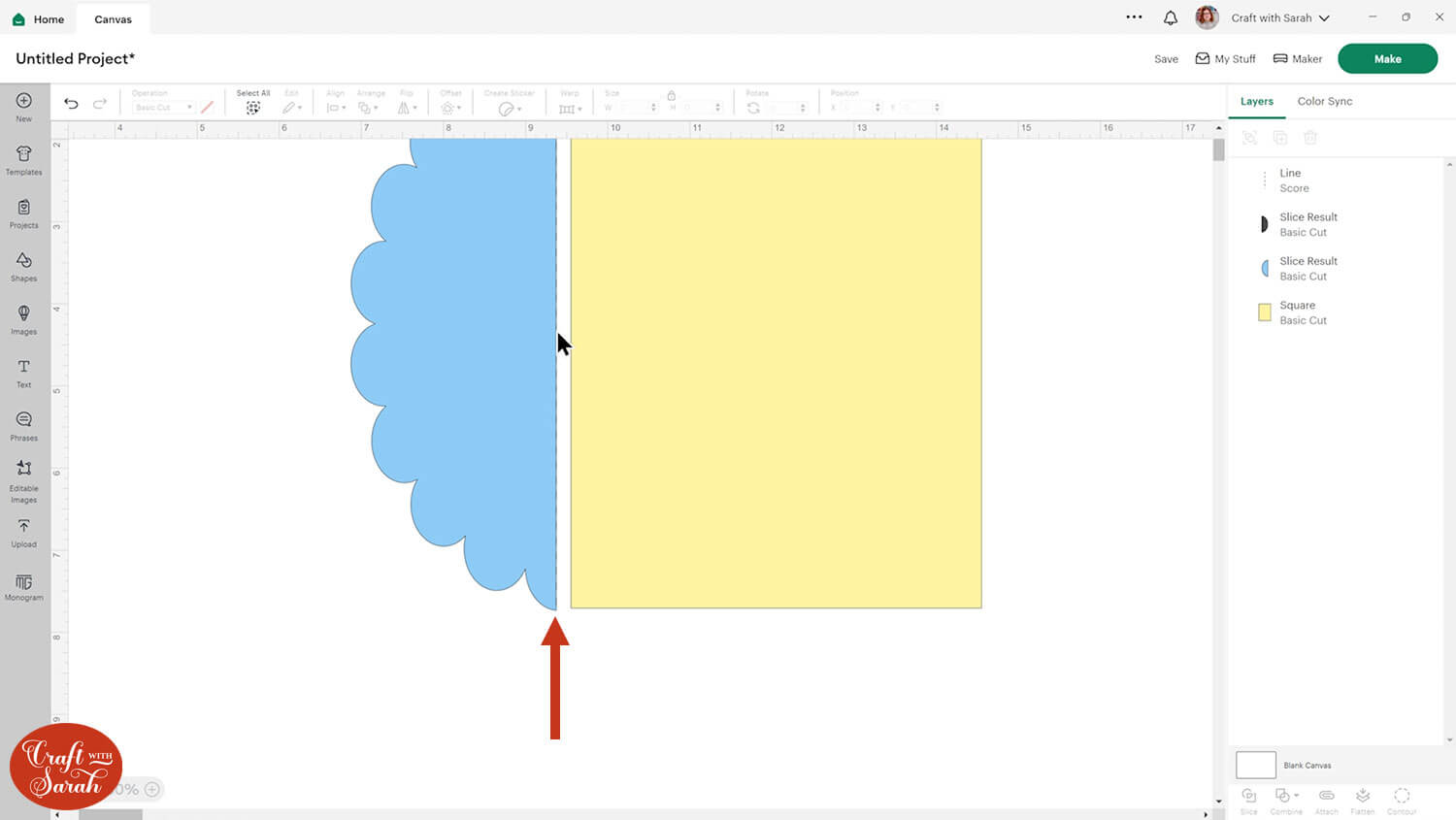Open the Warp dropdown
Viewport: 1456px width, 820px height.
(570, 108)
